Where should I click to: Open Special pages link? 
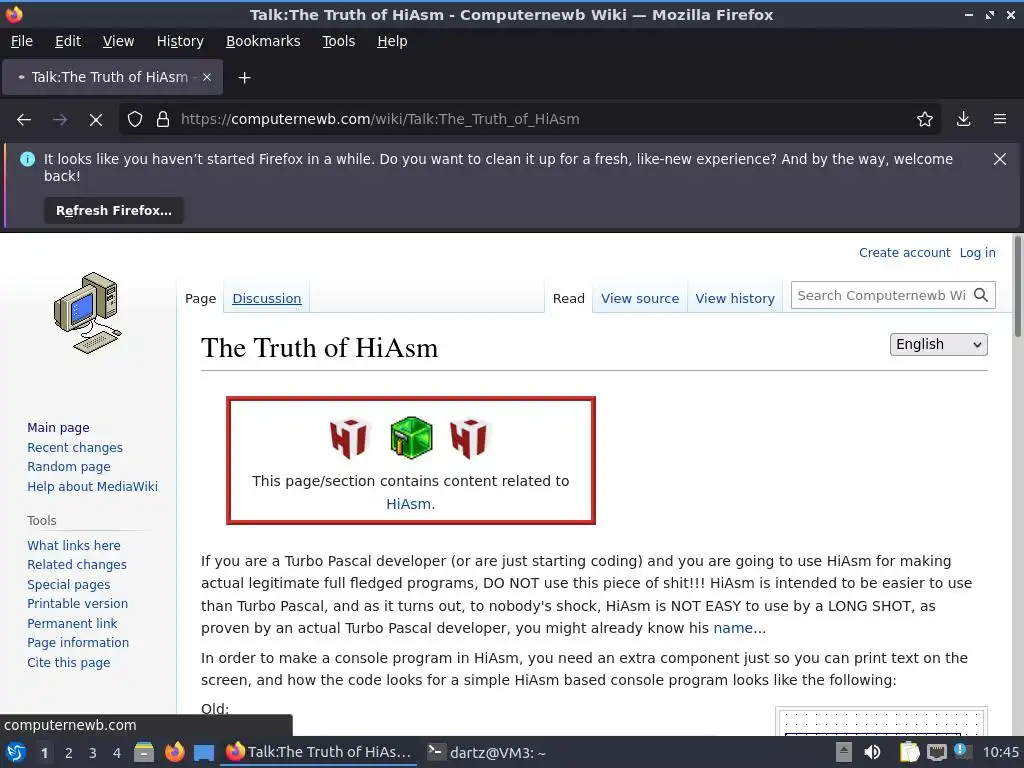(69, 584)
